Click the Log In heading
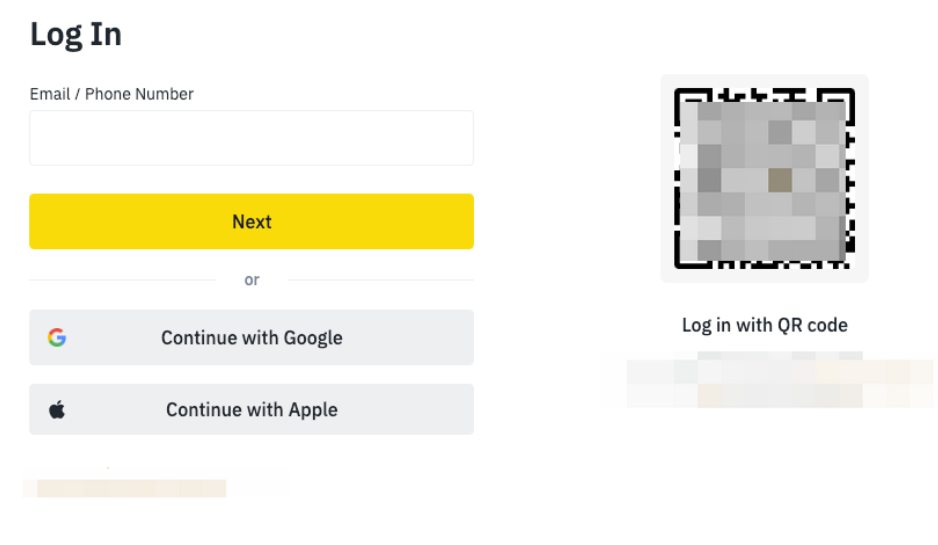The image size is (938, 545). pos(76,34)
